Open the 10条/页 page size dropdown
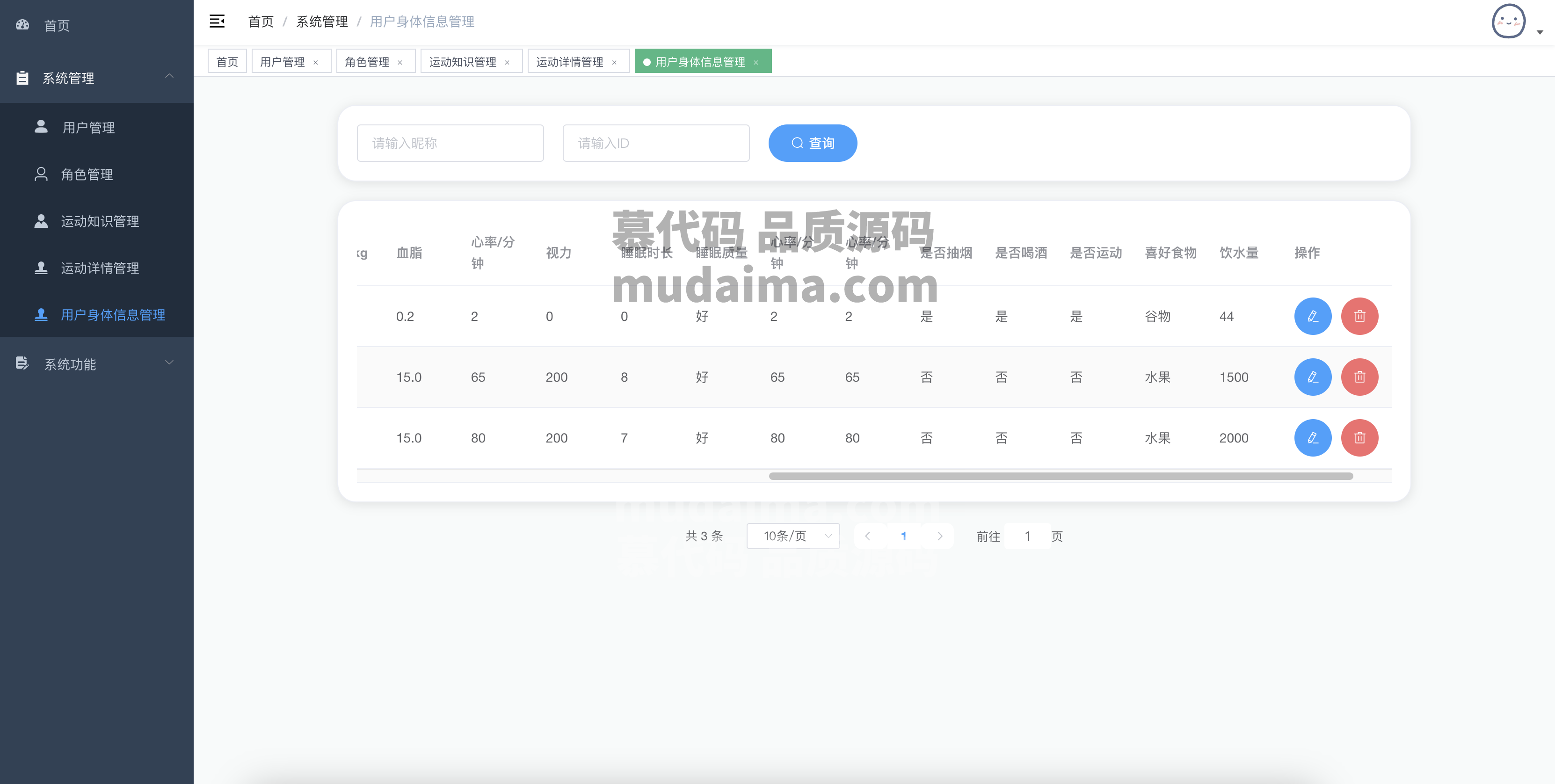The width and height of the screenshot is (1555, 784). (x=792, y=536)
